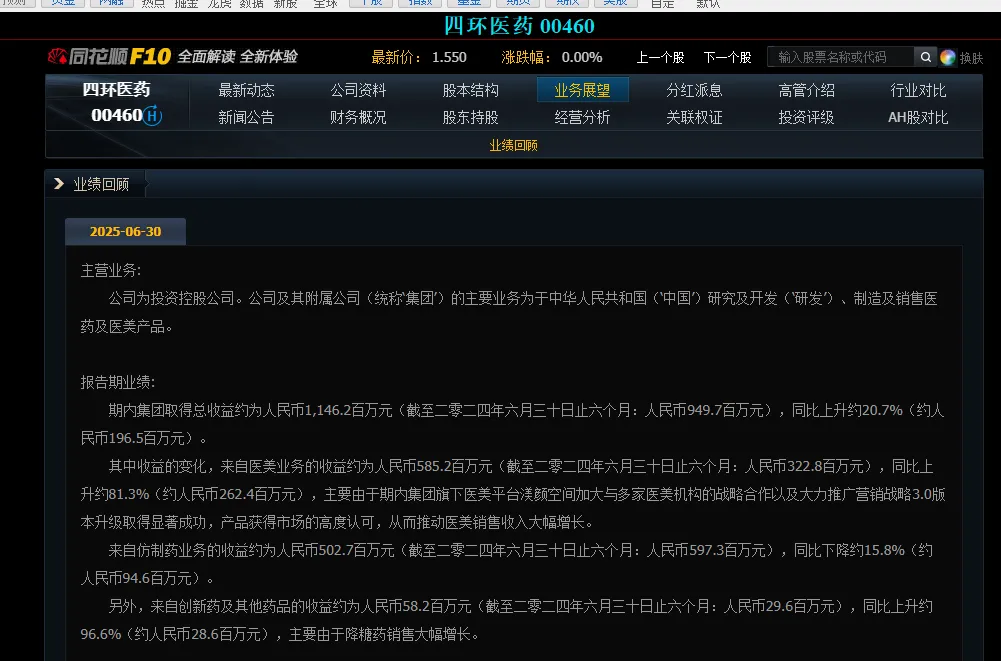Click the latest price value 1.550

(449, 57)
